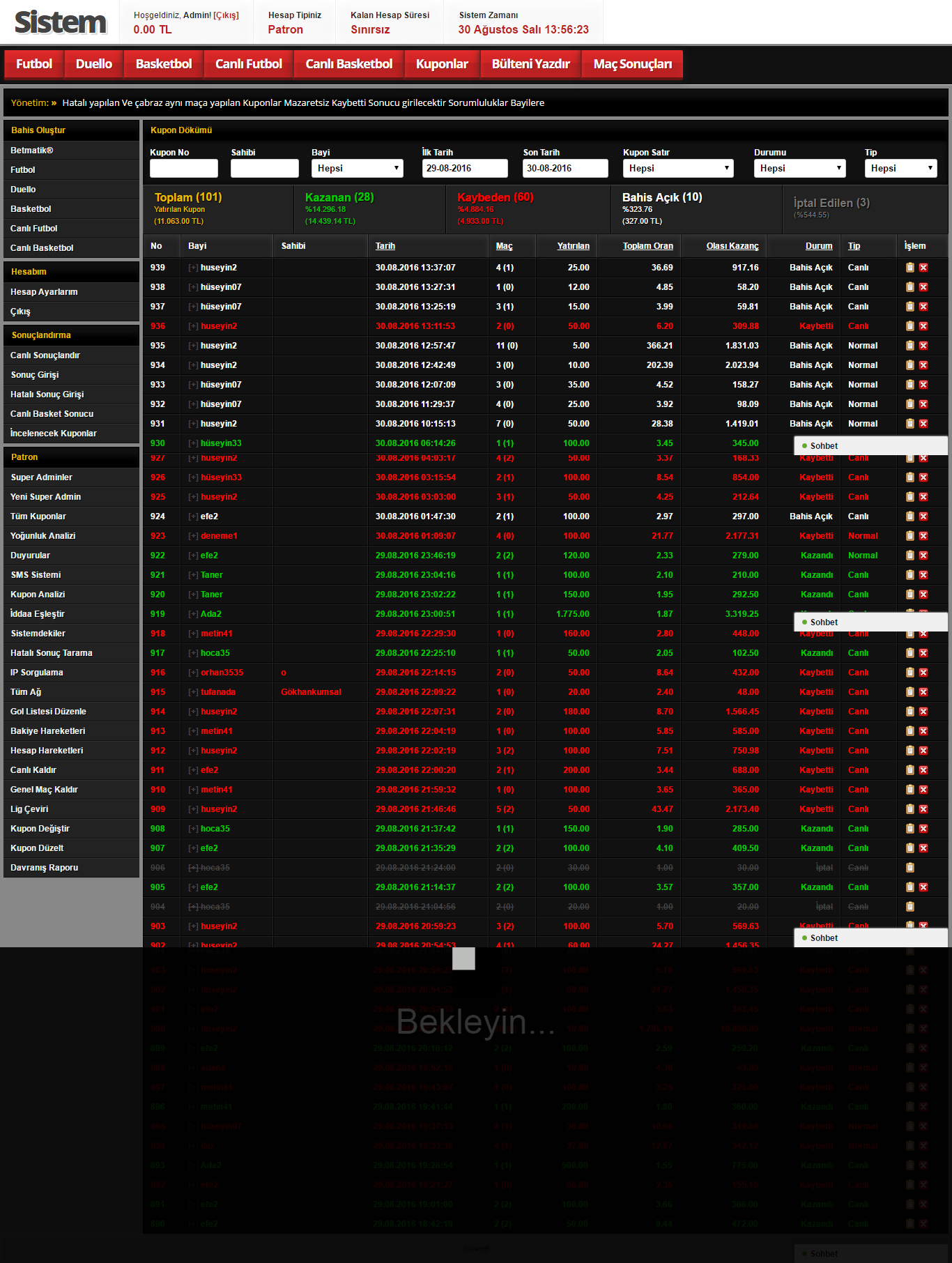The image size is (952, 1263).
Task: Show İptal Edilen (3) coupons tab
Action: tap(864, 208)
